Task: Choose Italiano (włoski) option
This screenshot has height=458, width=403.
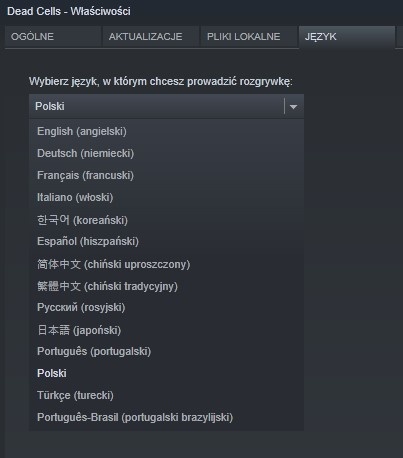Action: [166, 197]
